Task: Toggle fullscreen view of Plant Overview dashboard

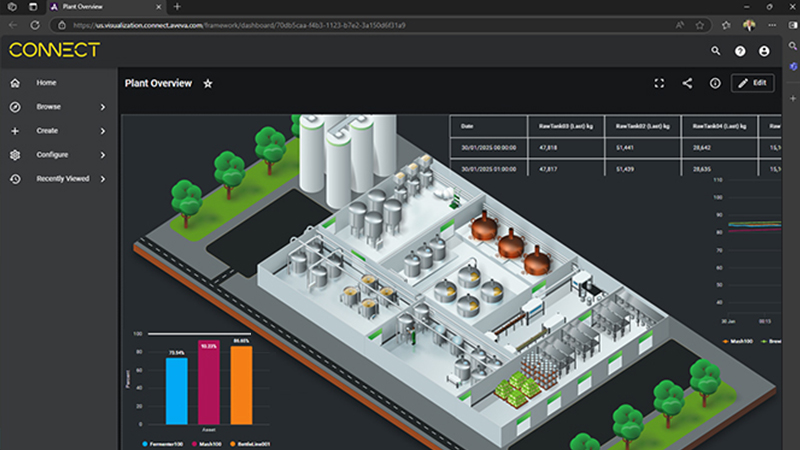Action: [659, 83]
